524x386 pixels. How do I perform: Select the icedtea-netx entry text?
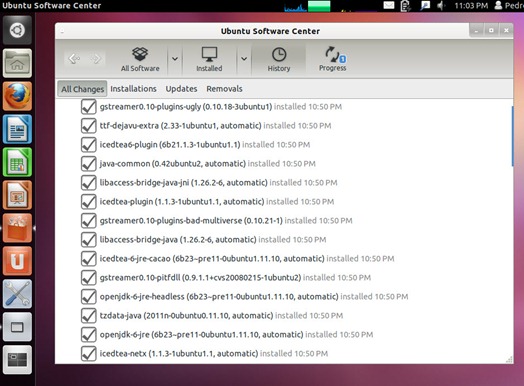[x=214, y=354]
